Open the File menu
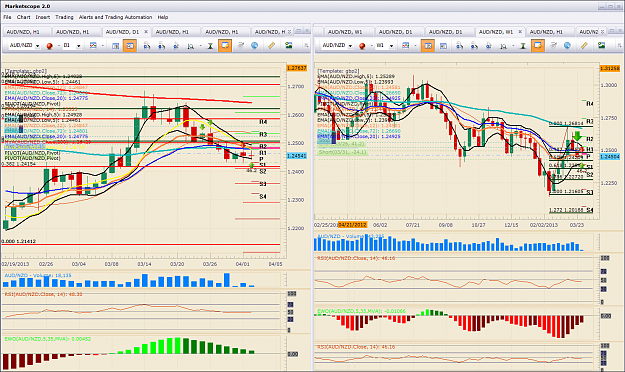 [x=7, y=17]
